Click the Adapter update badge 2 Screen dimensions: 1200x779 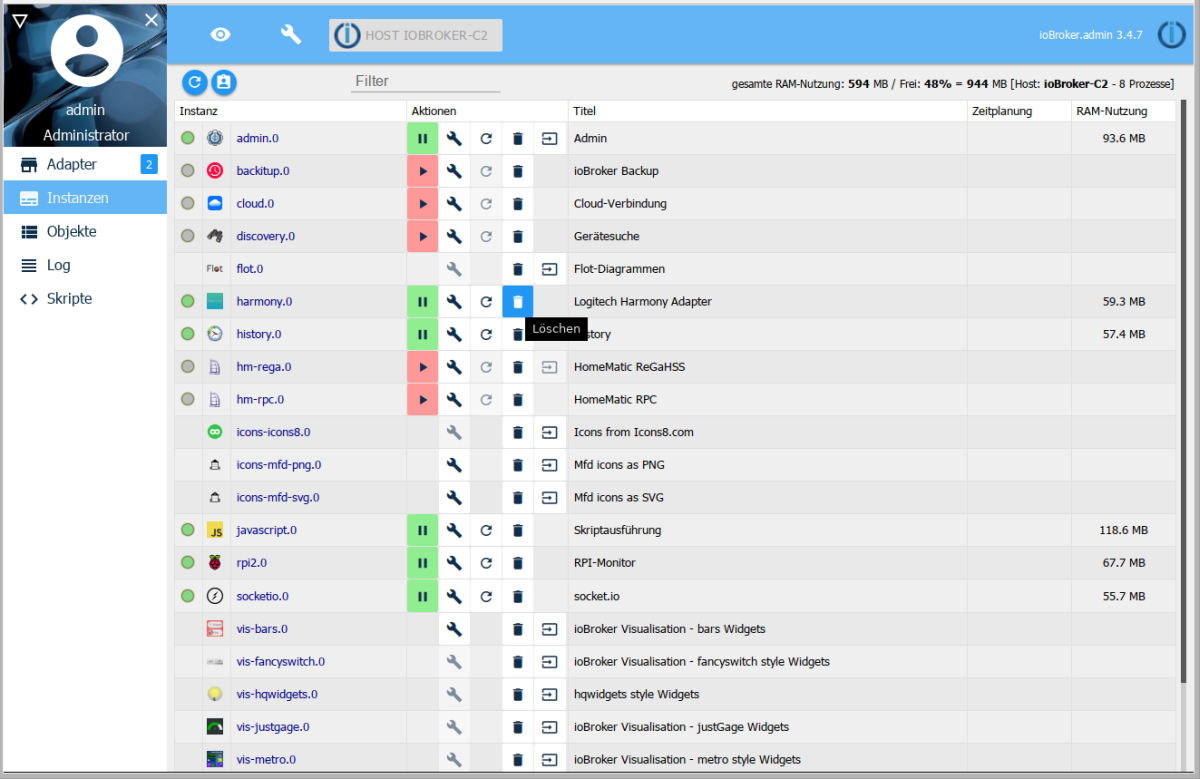pyautogui.click(x=149, y=164)
